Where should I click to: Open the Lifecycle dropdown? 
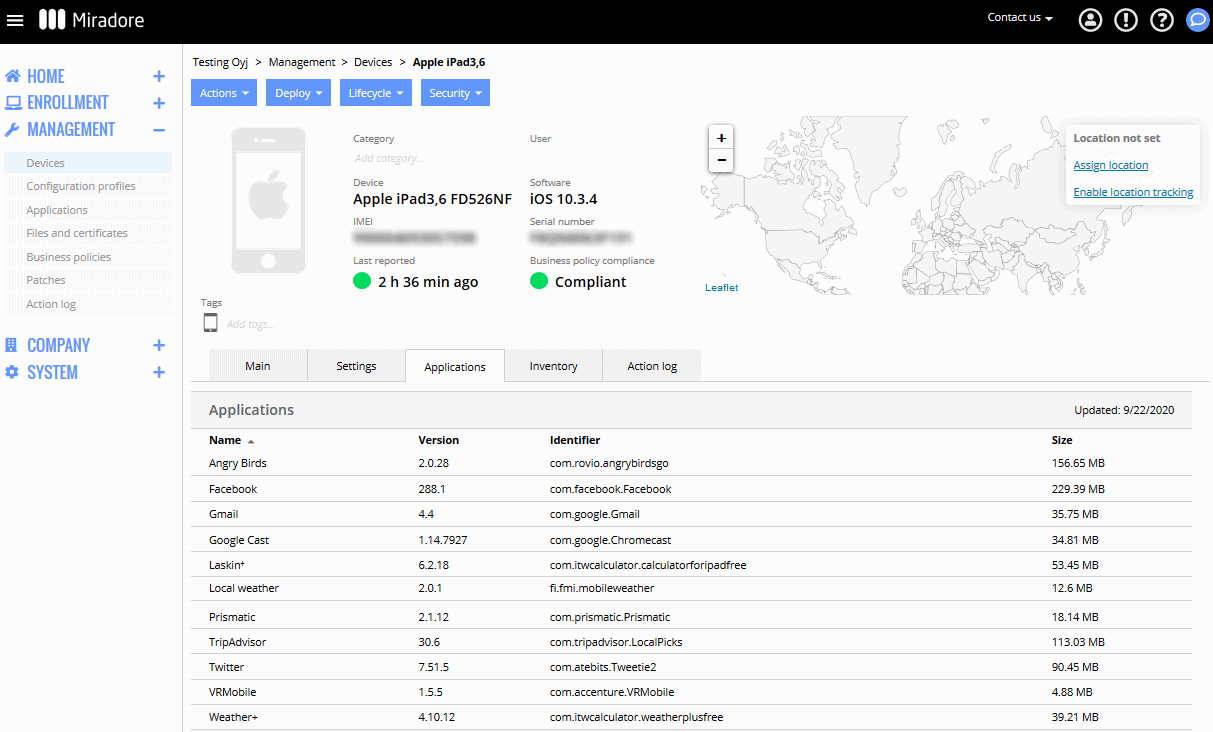click(x=376, y=93)
